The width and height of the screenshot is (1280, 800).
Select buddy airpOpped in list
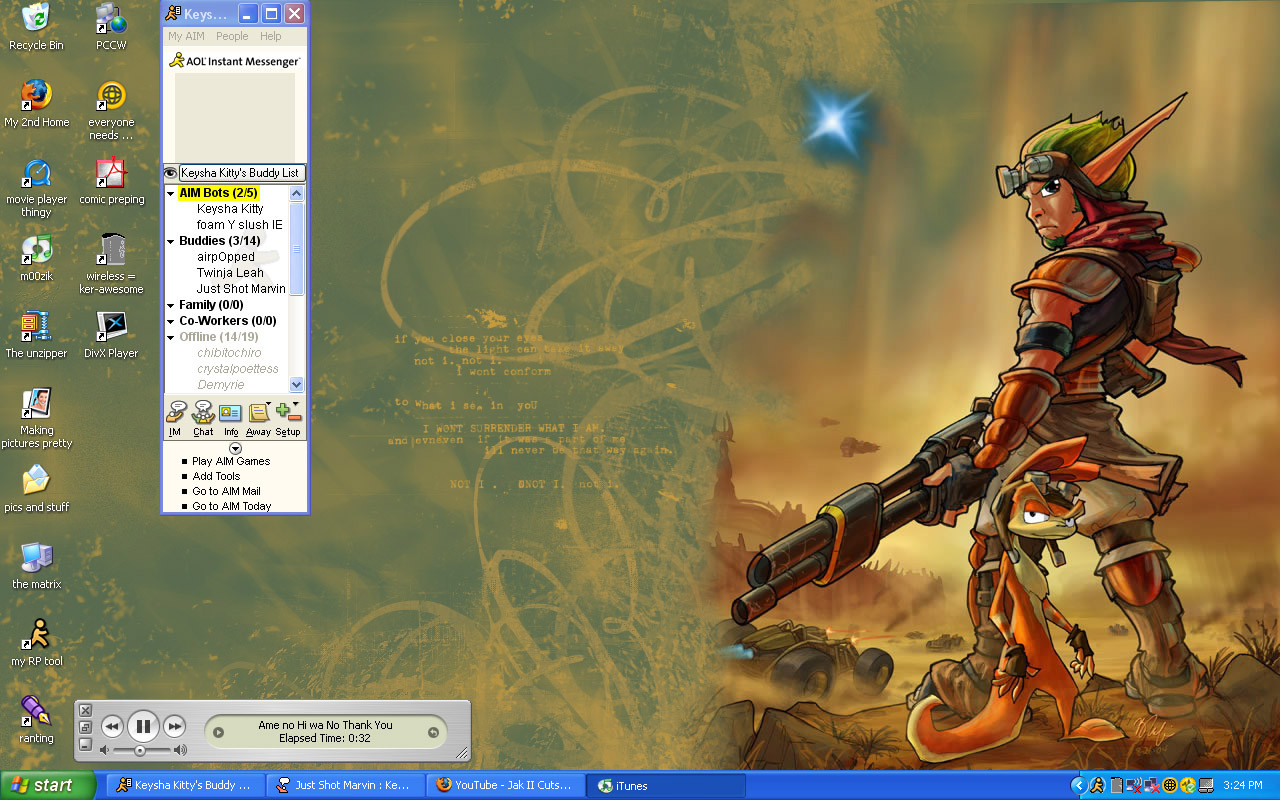(226, 257)
